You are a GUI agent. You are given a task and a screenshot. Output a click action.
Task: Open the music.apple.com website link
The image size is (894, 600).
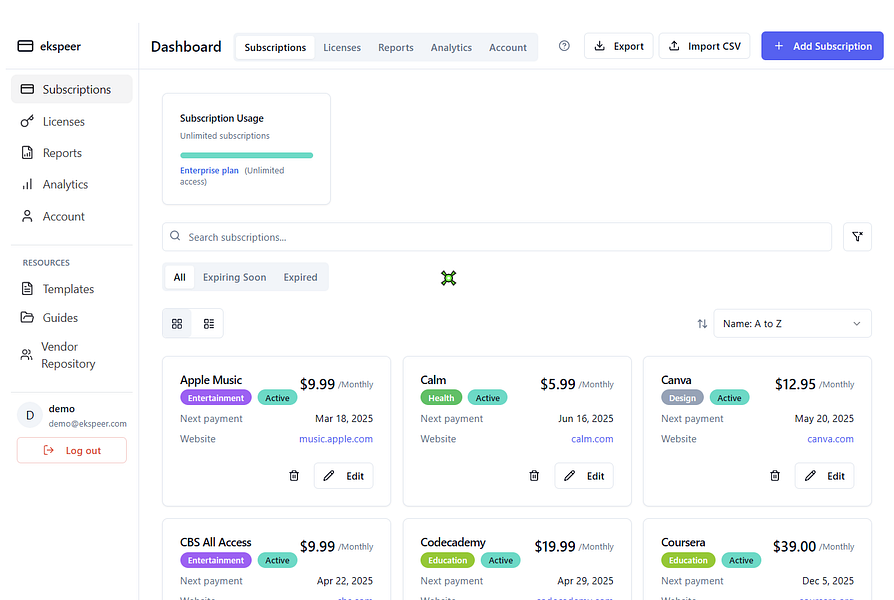[x=336, y=439]
